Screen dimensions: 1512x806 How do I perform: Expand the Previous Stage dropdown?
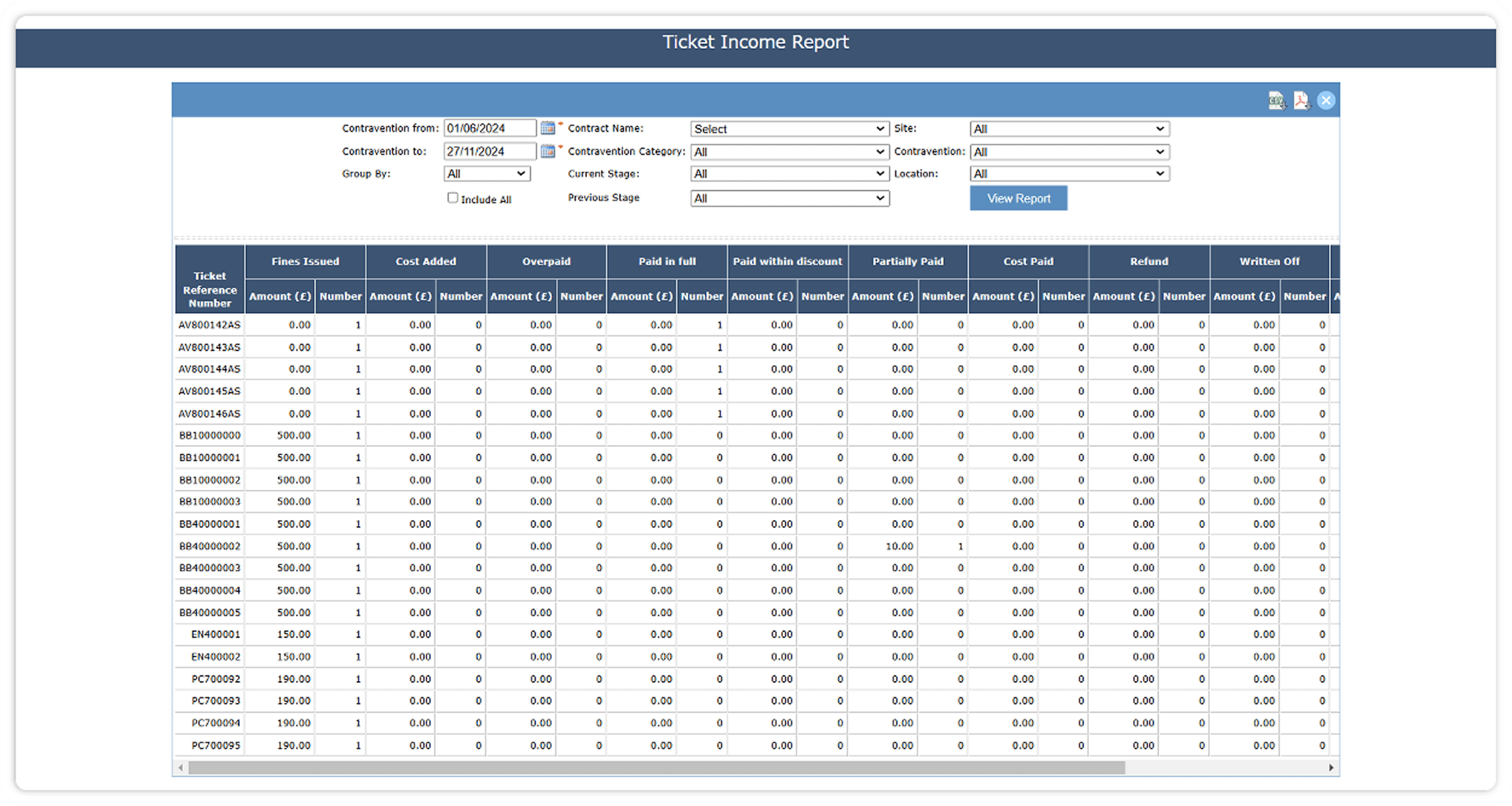click(x=789, y=198)
